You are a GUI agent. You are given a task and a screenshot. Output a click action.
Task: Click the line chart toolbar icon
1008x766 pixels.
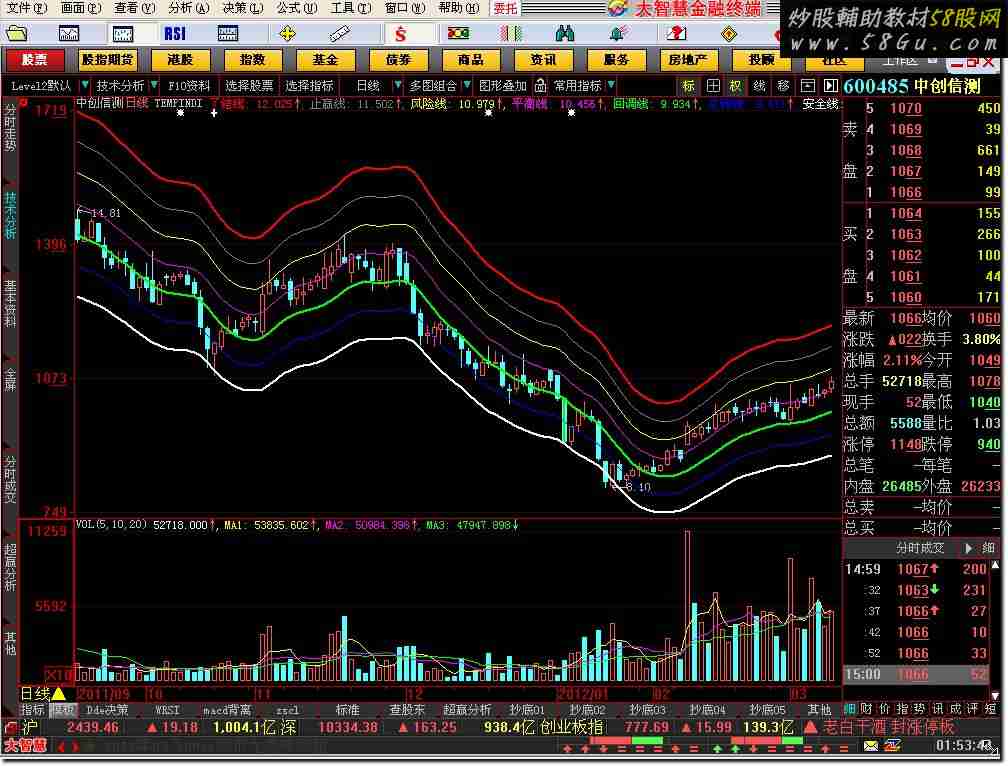(x=69, y=33)
